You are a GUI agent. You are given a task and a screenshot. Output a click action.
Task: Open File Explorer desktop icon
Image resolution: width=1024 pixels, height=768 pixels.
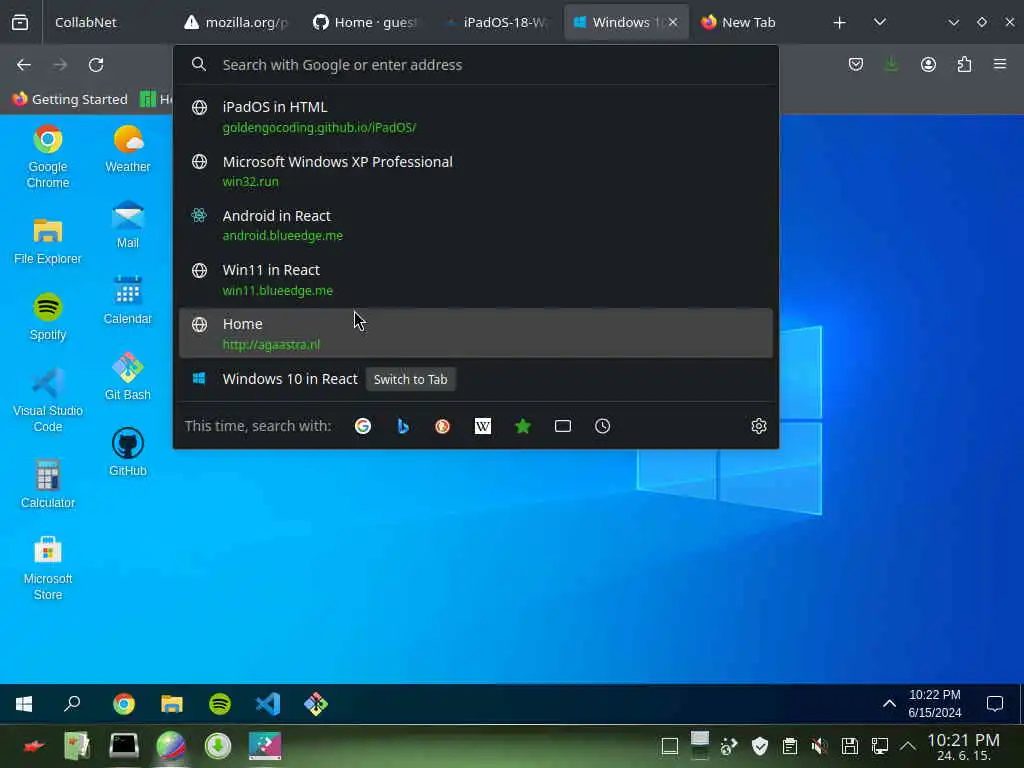coord(48,241)
